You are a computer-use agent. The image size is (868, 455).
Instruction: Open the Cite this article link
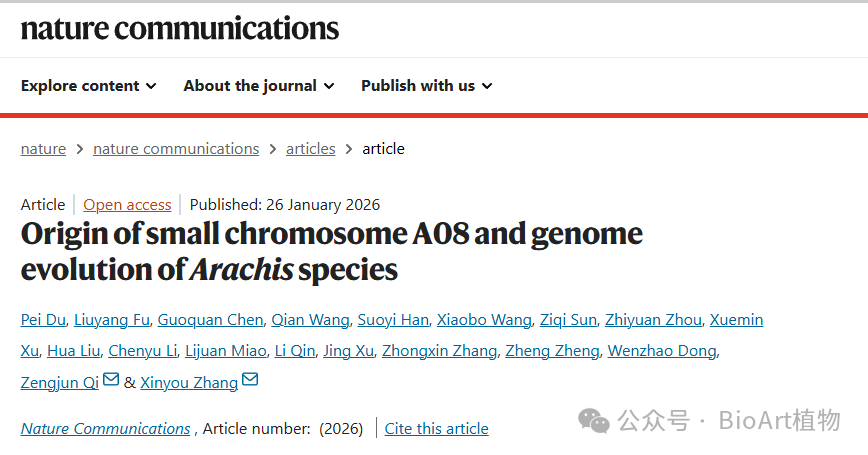pyautogui.click(x=437, y=429)
